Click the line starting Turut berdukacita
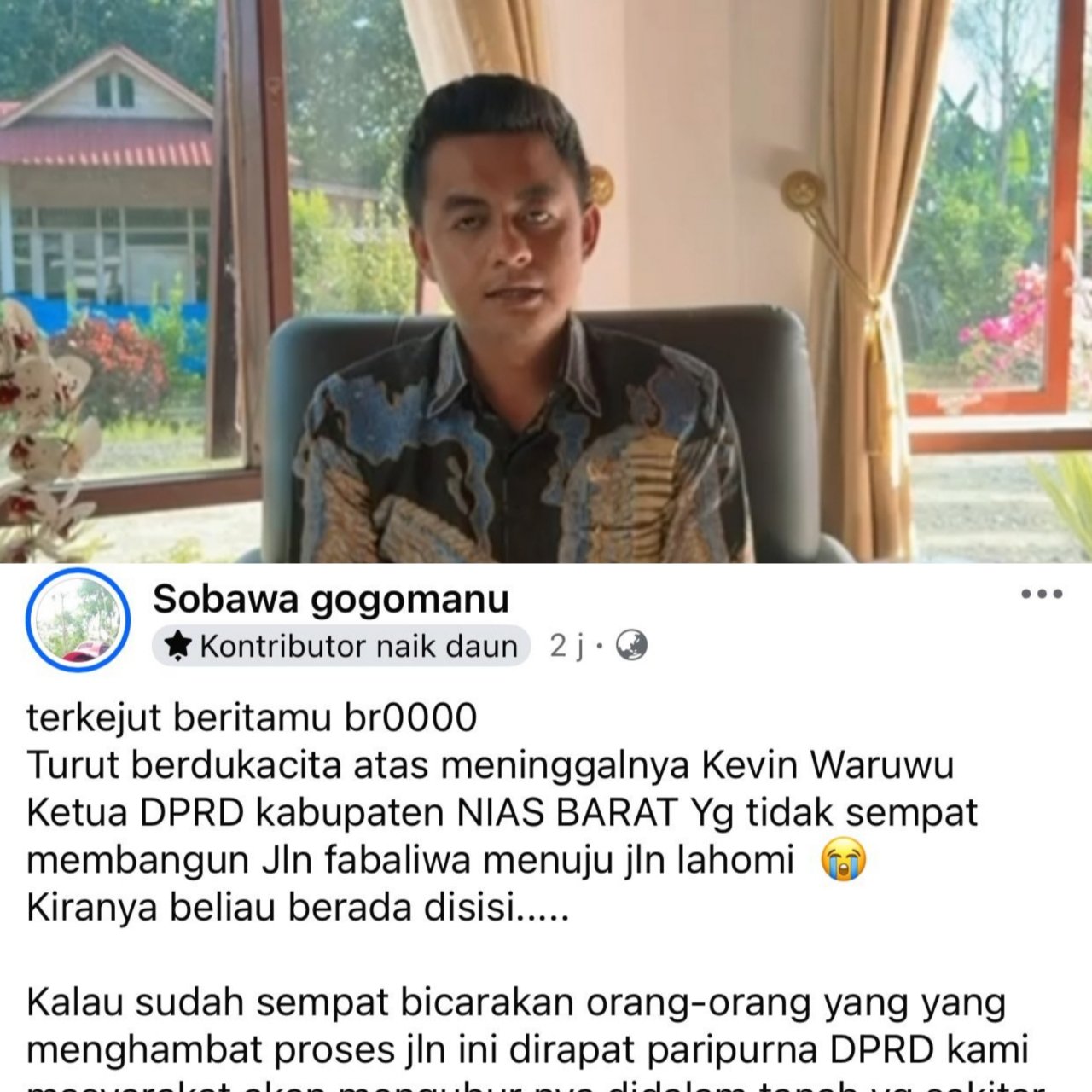Screen dimensions: 1092x1092 [x=490, y=765]
